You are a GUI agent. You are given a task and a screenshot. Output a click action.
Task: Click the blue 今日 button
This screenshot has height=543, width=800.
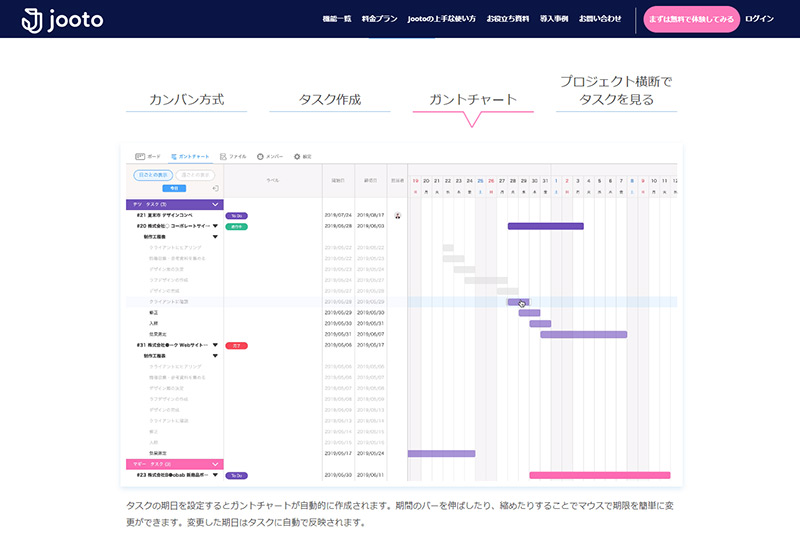pos(174,188)
